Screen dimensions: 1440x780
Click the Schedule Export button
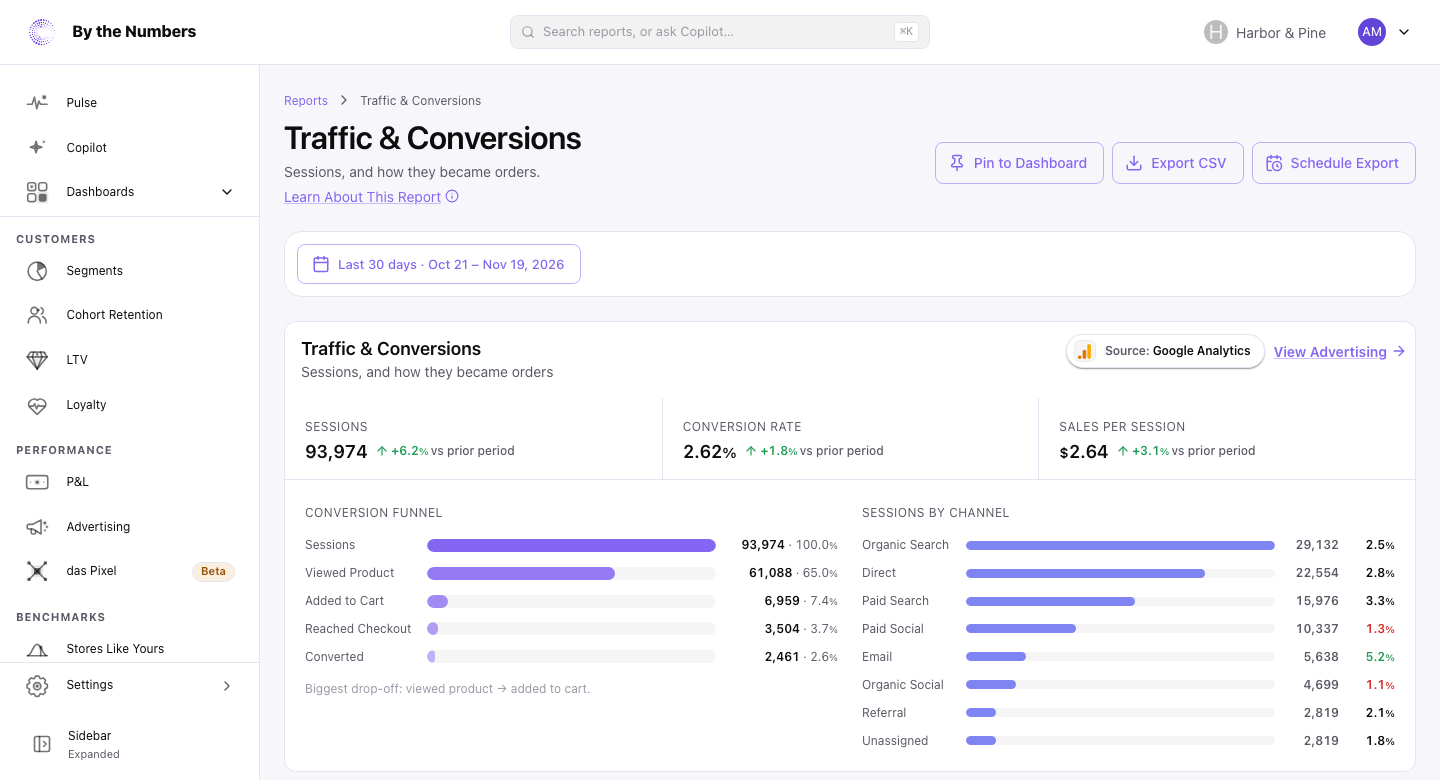click(x=1333, y=163)
